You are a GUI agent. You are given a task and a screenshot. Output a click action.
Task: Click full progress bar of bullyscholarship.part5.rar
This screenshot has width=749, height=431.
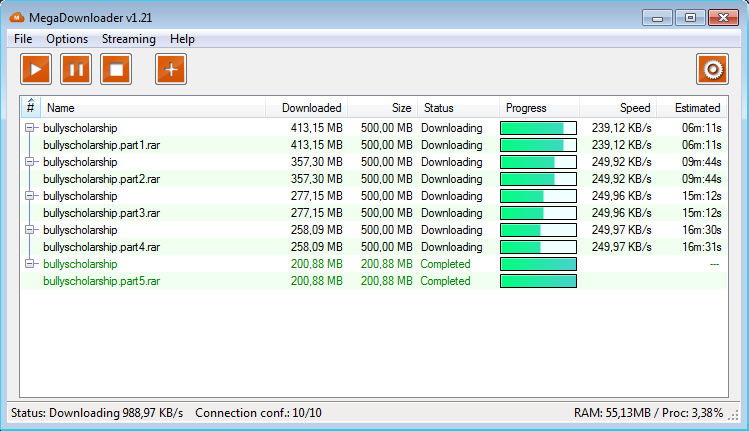538,280
